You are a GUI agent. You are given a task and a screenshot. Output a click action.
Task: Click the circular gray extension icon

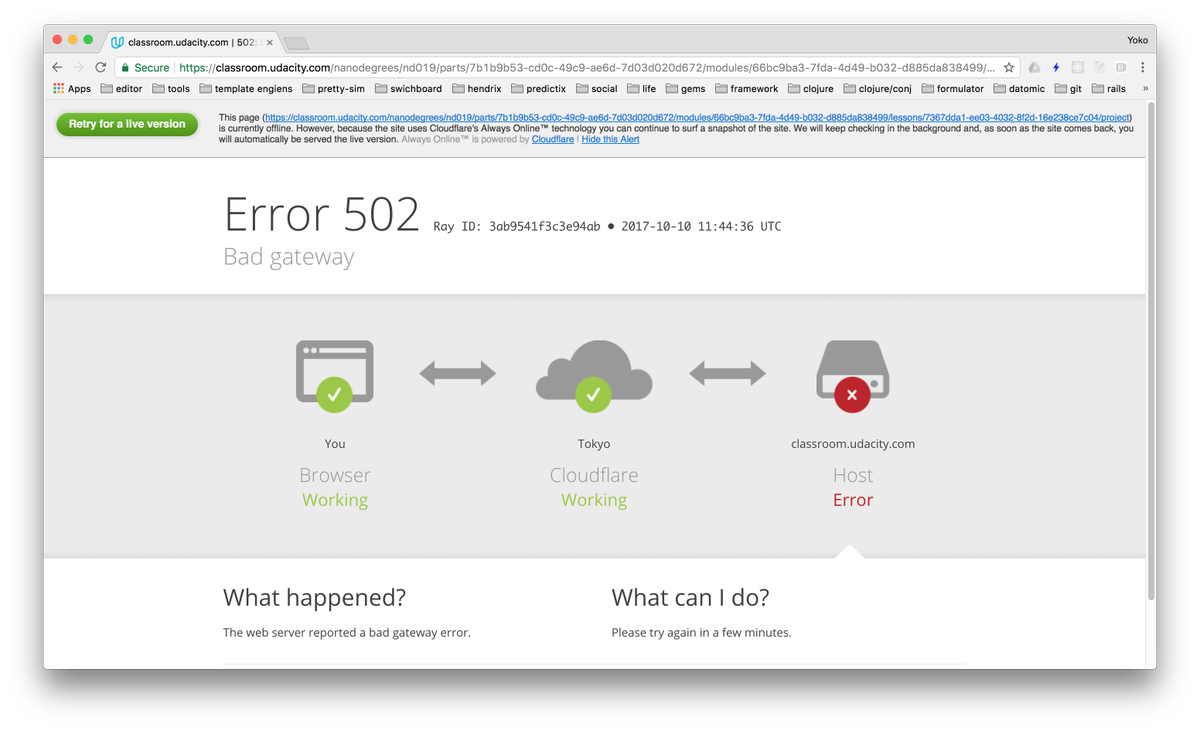point(1099,68)
